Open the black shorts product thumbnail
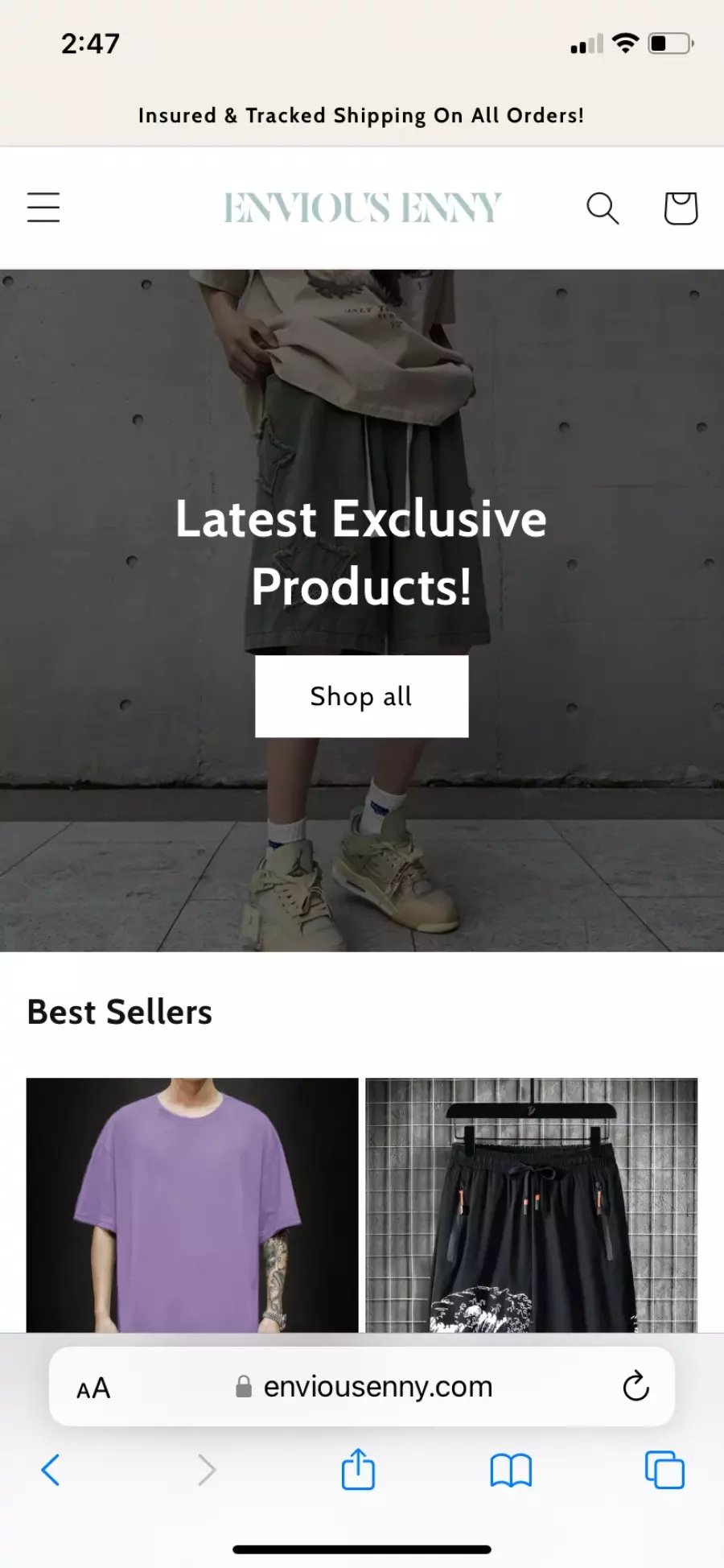 point(532,1205)
